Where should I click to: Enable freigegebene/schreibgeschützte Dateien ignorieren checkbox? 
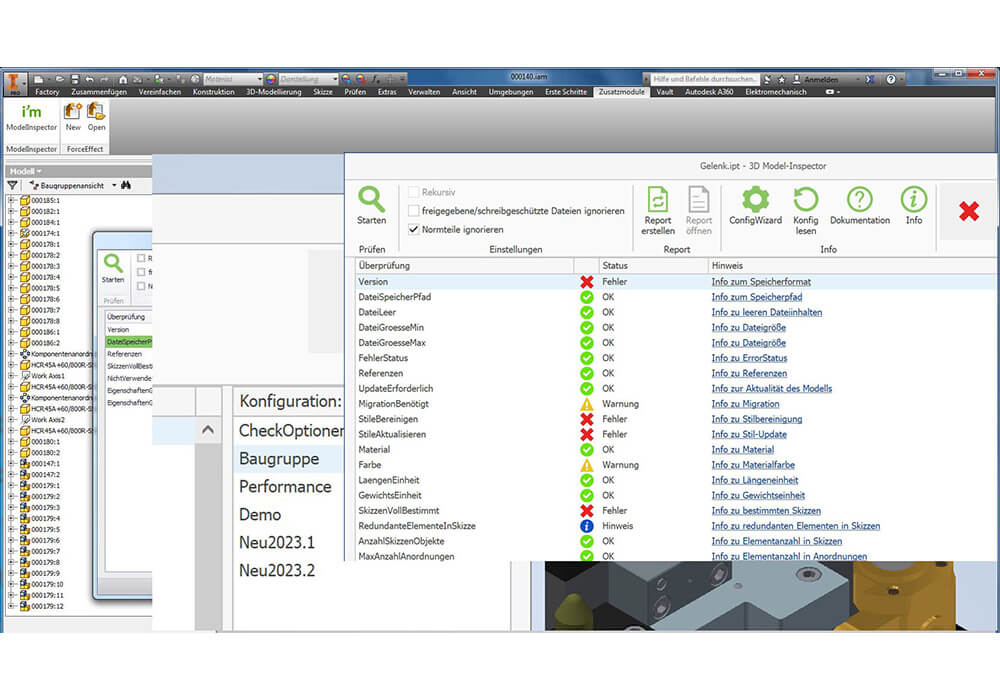point(414,211)
